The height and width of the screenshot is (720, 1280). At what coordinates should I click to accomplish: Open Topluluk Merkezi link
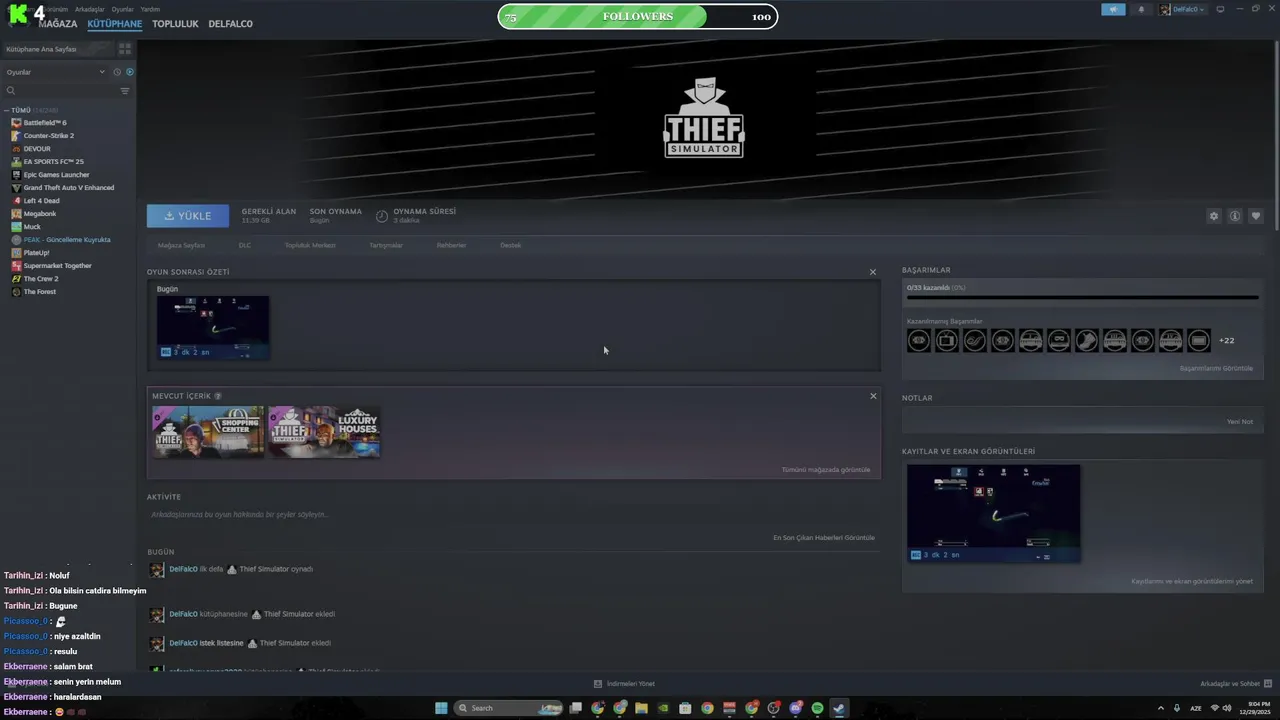click(x=310, y=245)
